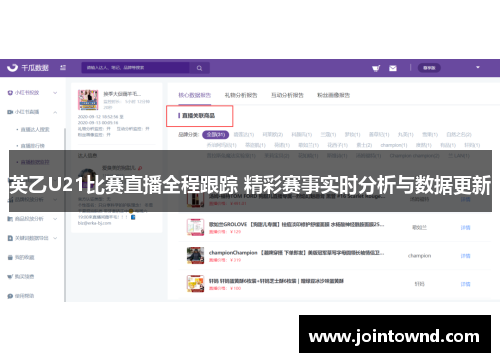This screenshot has width=500, height=362.
Task: Click the search magnifier icon
Action: pyautogui.click(x=199, y=68)
